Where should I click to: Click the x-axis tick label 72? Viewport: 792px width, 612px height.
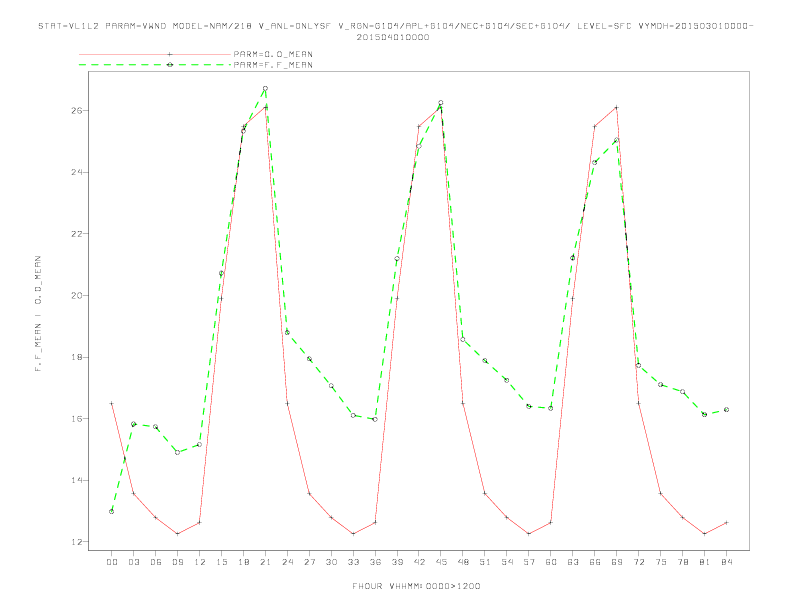tap(639, 562)
